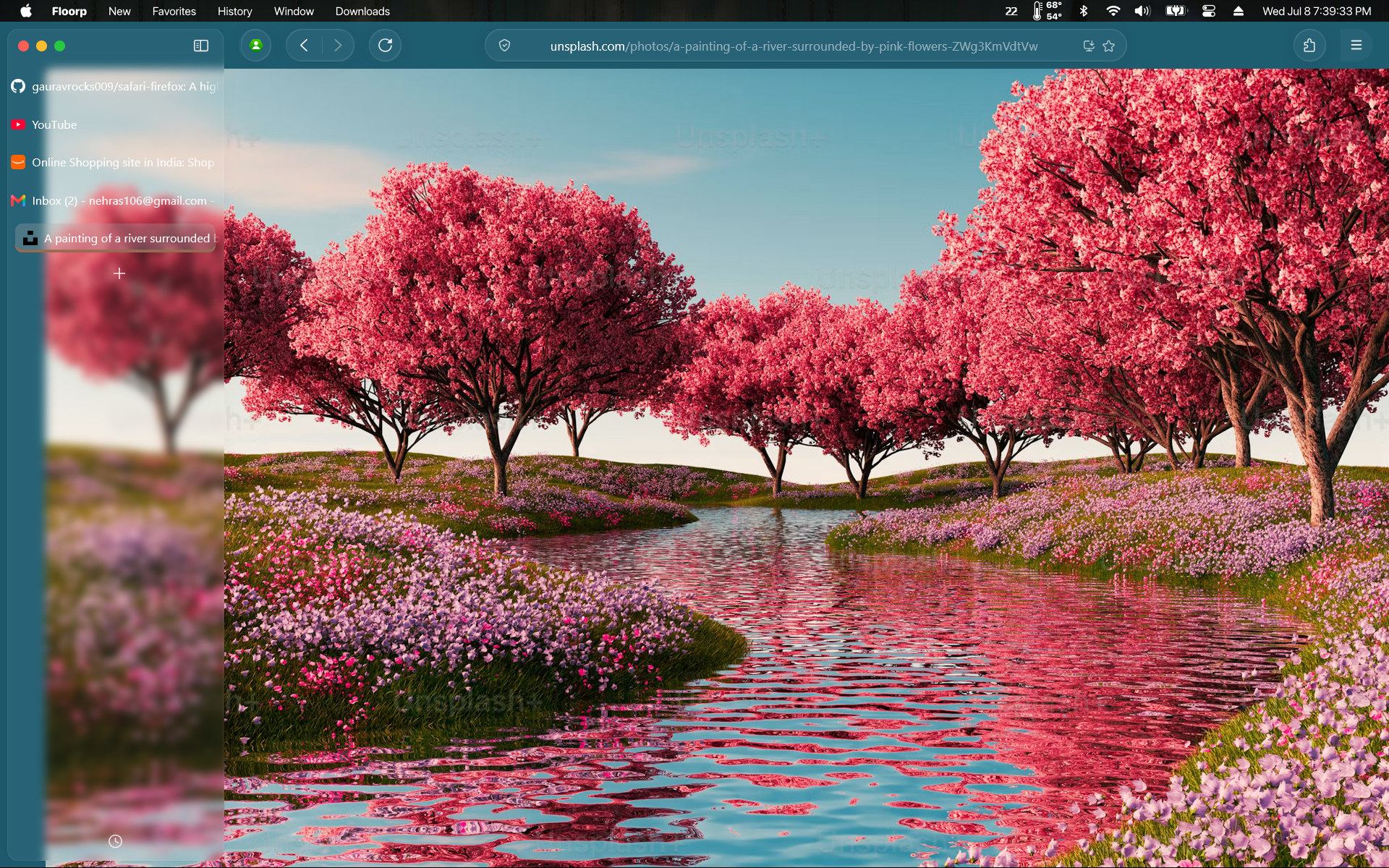Click the temperature 68°/54° indicator

(1047, 11)
